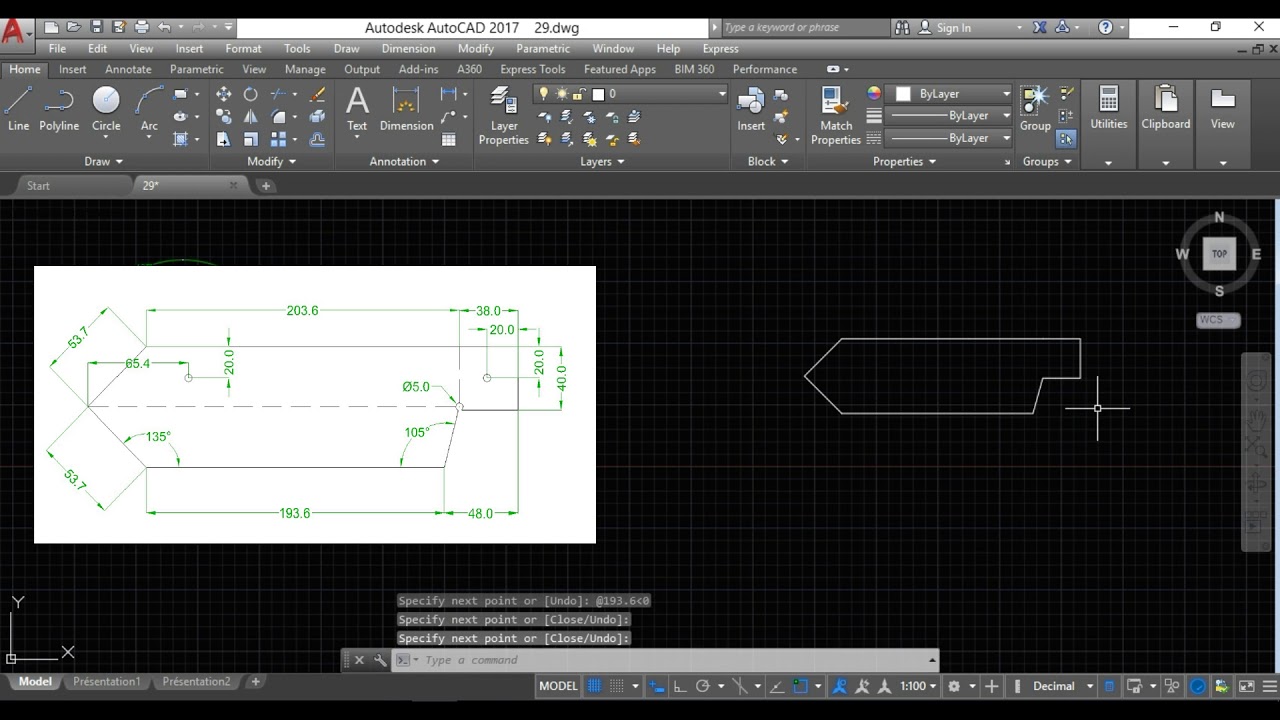
Task: Toggle MODEL space button in status bar
Action: tap(558, 686)
